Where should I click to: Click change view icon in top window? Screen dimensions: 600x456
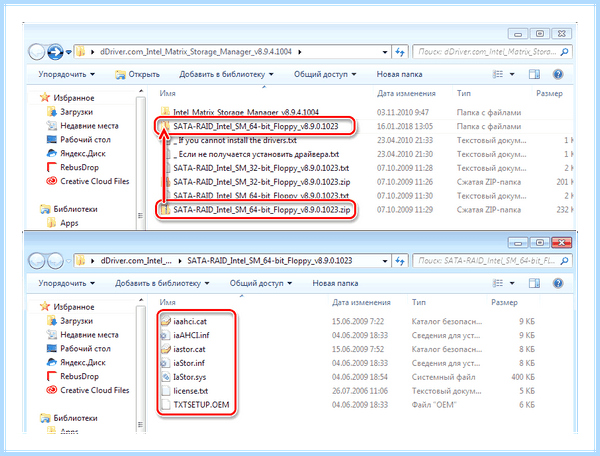[497, 74]
